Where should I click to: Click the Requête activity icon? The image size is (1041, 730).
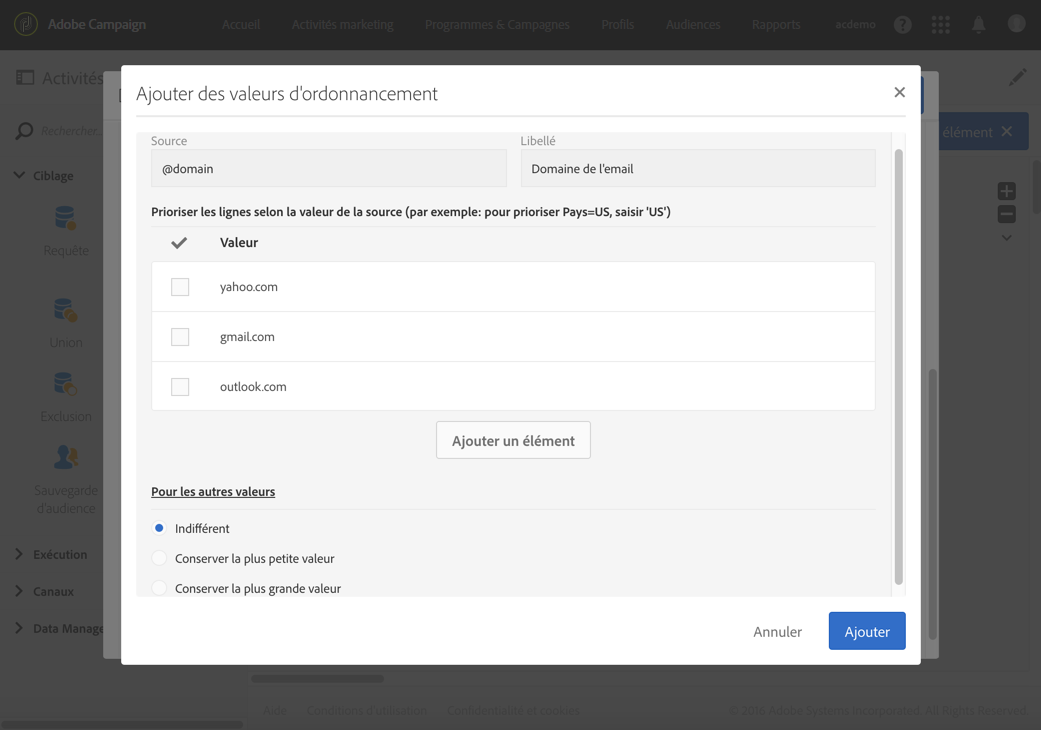click(66, 219)
